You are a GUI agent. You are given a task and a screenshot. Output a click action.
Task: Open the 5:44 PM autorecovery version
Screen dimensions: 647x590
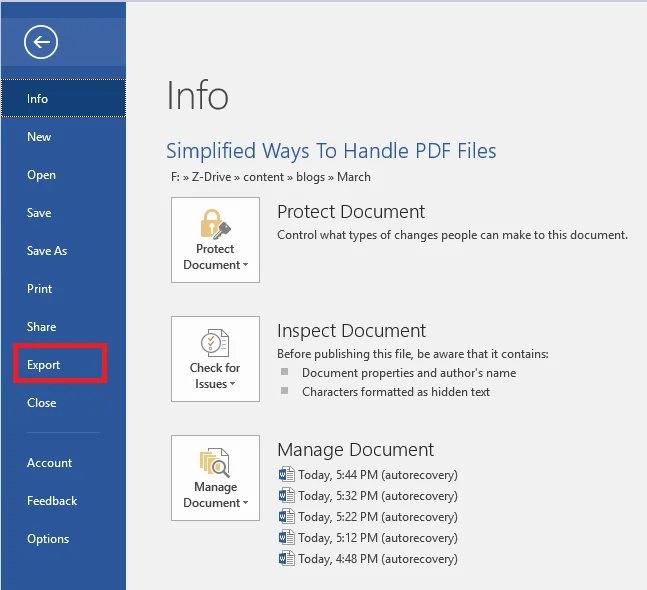pos(379,475)
